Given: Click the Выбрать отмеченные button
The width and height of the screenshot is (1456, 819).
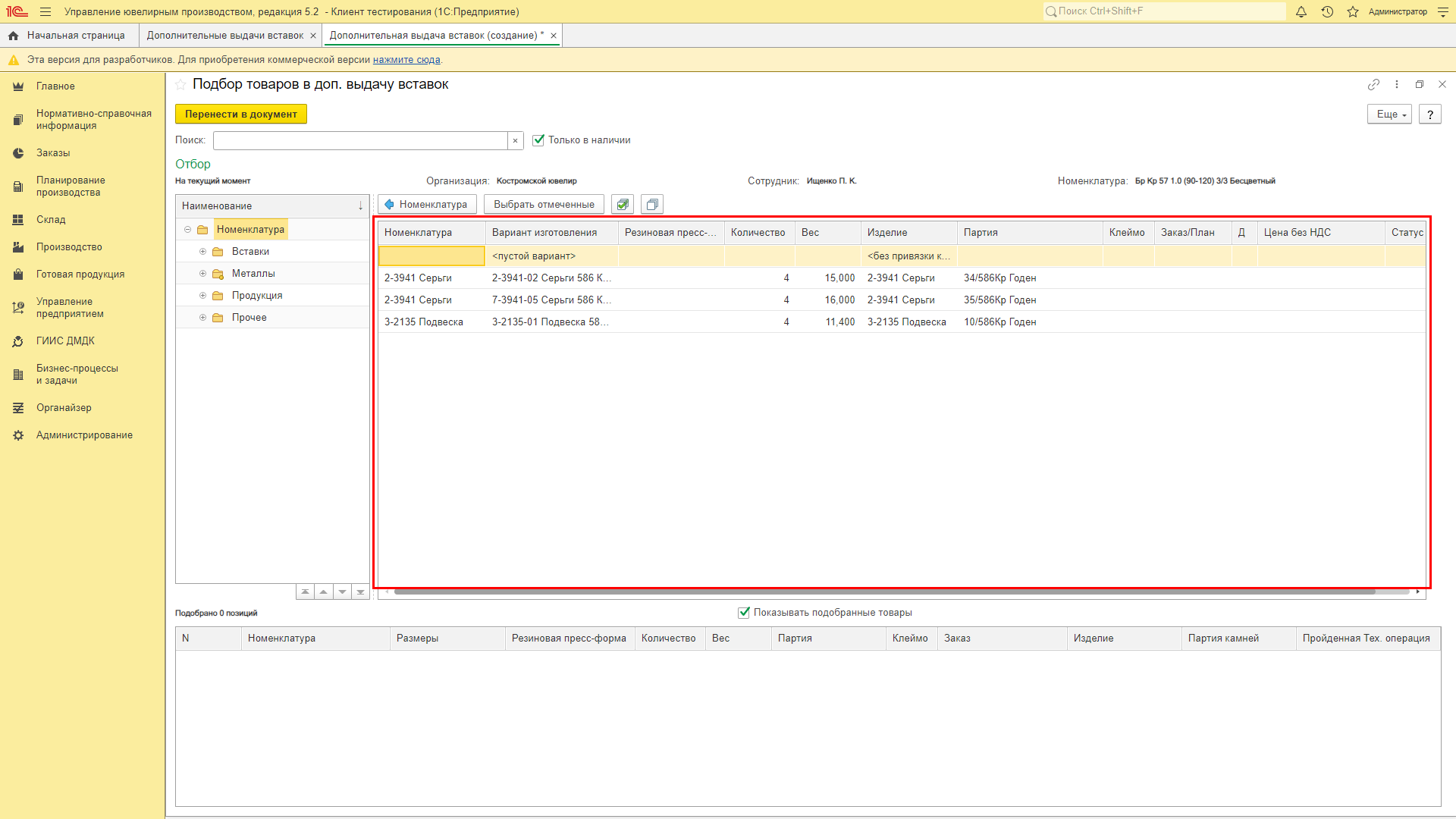Looking at the screenshot, I should point(544,204).
